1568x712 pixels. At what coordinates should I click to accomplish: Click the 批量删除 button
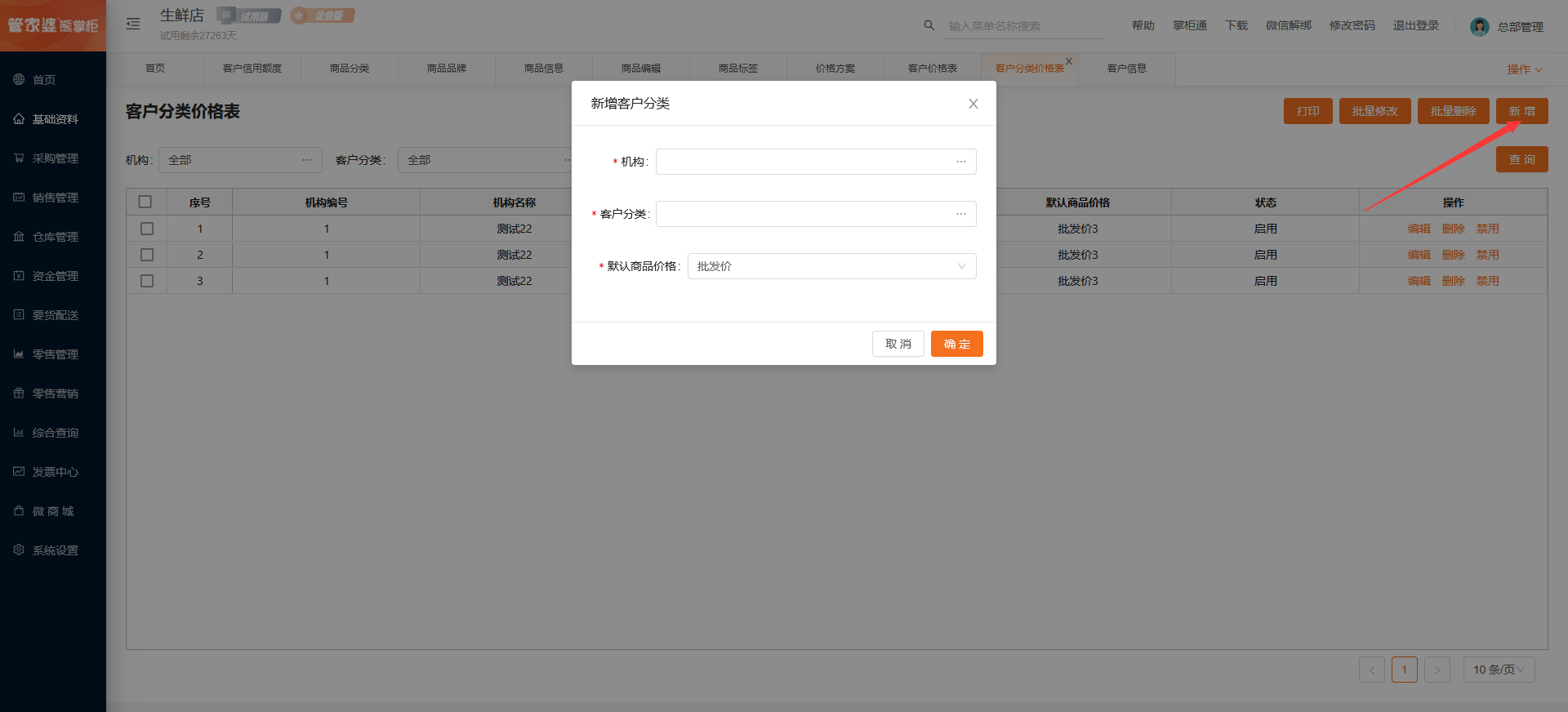(x=1454, y=111)
